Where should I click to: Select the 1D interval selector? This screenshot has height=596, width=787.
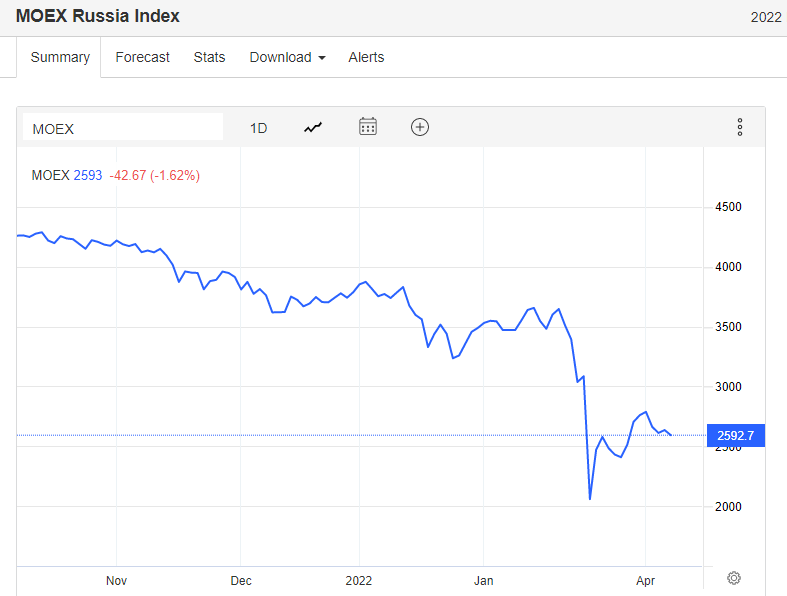click(258, 128)
